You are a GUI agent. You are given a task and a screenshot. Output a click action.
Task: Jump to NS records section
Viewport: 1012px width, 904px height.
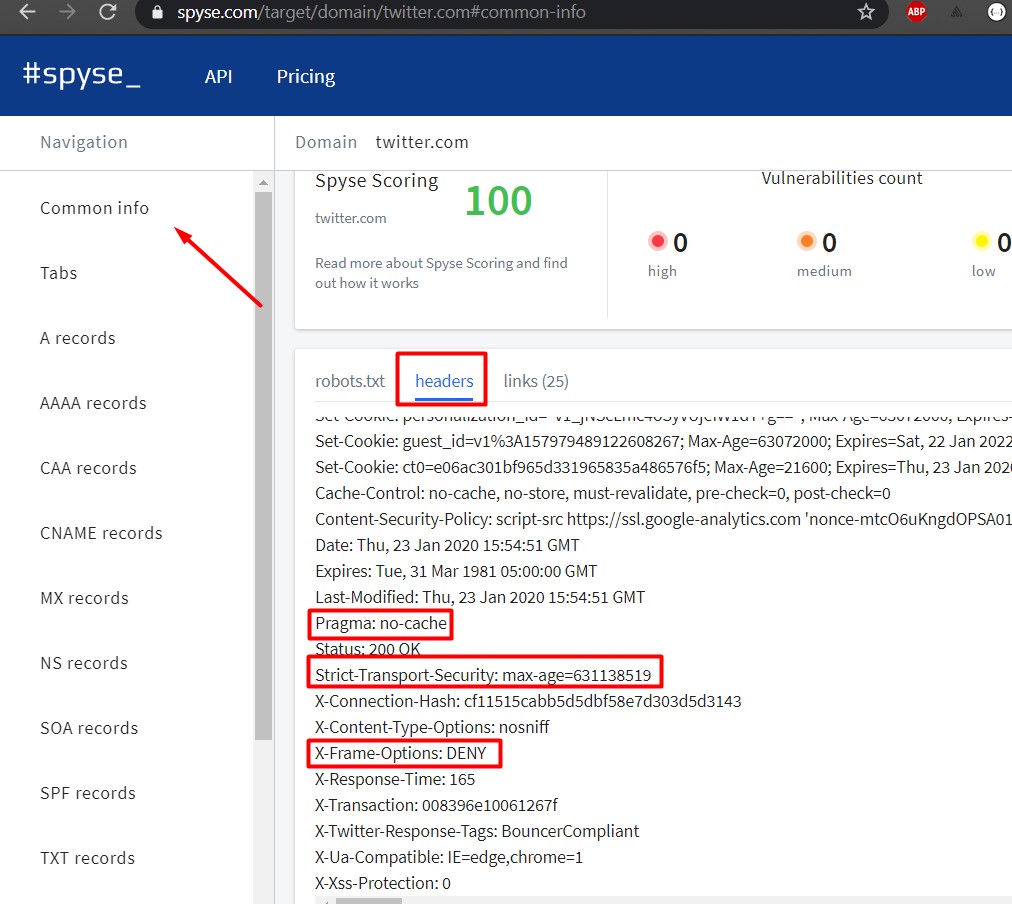84,663
